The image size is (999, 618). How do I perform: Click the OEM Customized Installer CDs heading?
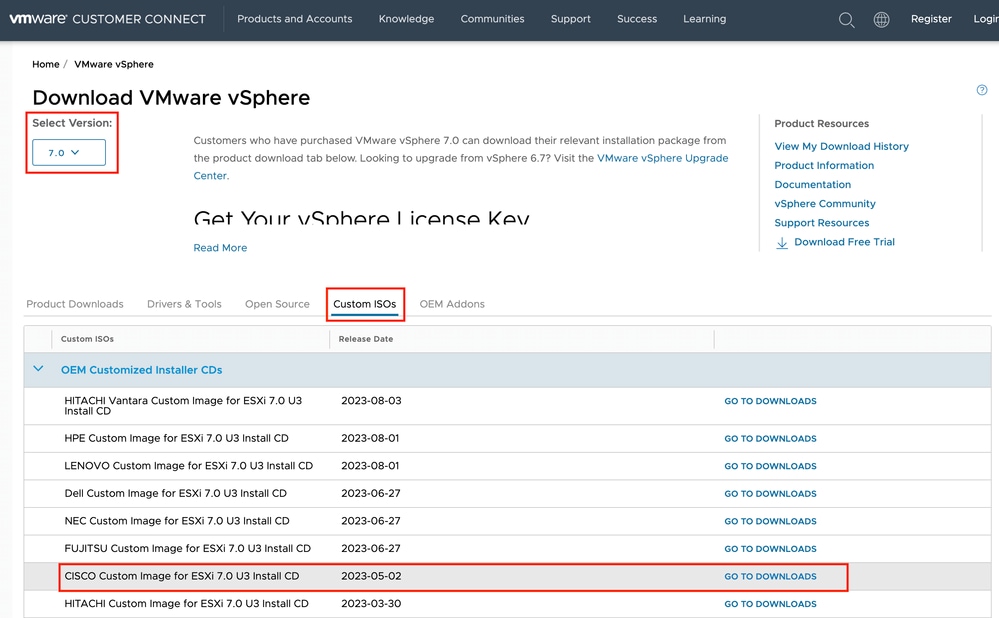tap(141, 370)
